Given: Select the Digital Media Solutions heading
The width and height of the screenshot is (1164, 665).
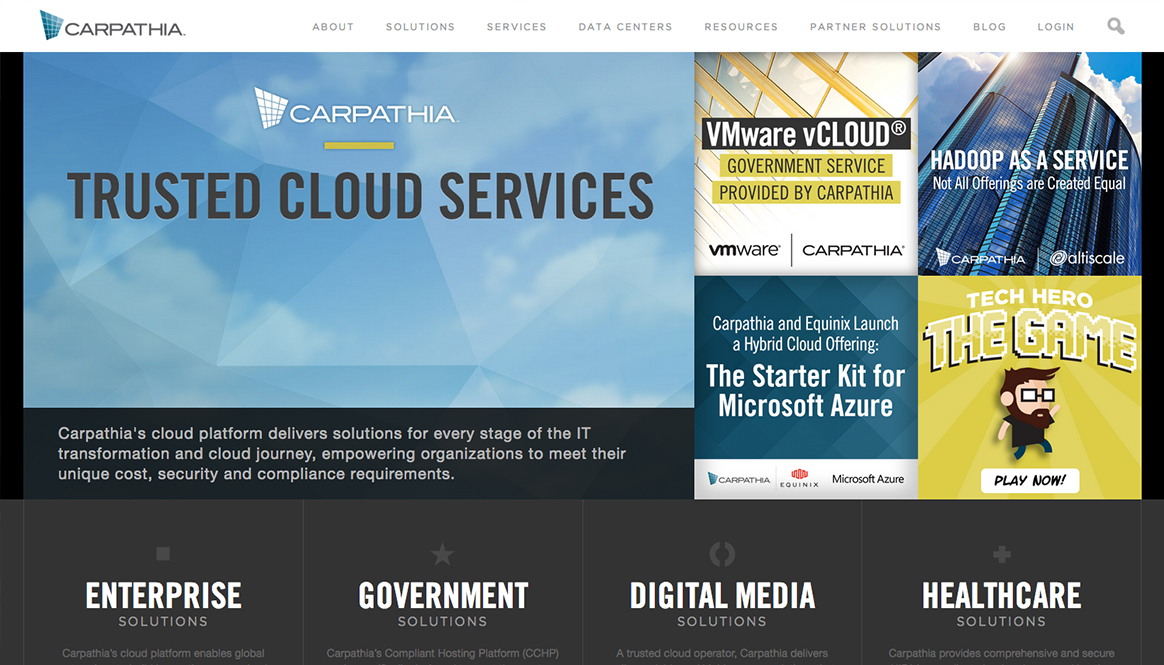Looking at the screenshot, I should 722,605.
